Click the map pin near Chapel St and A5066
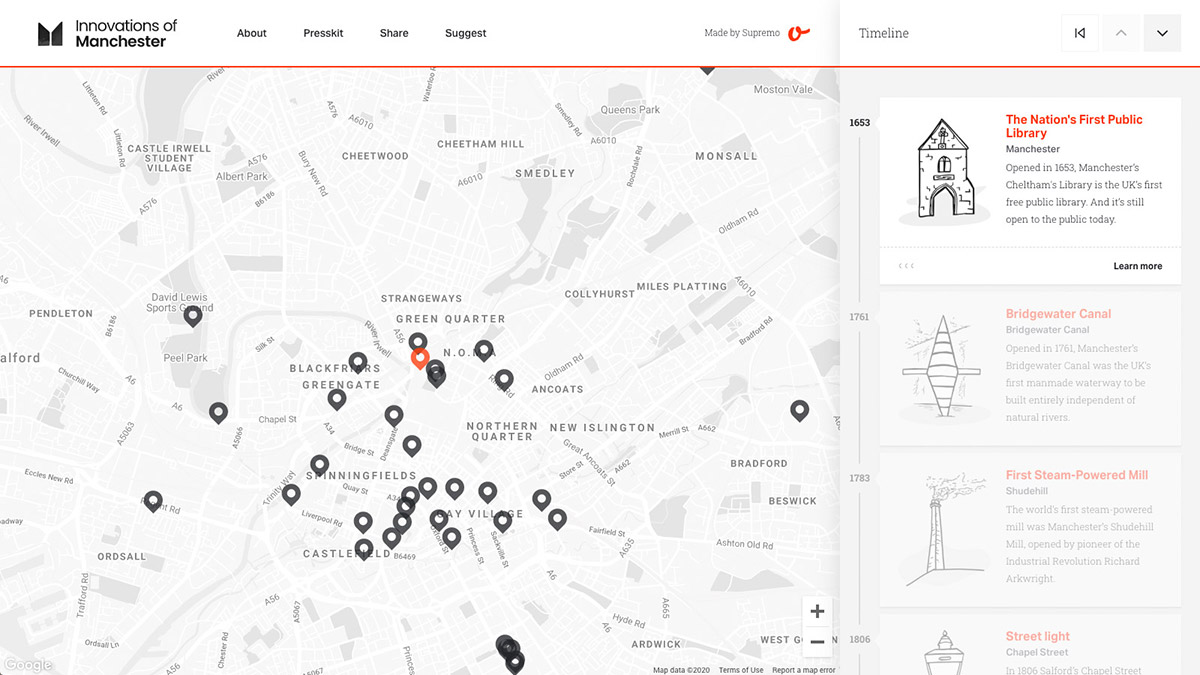 (218, 412)
